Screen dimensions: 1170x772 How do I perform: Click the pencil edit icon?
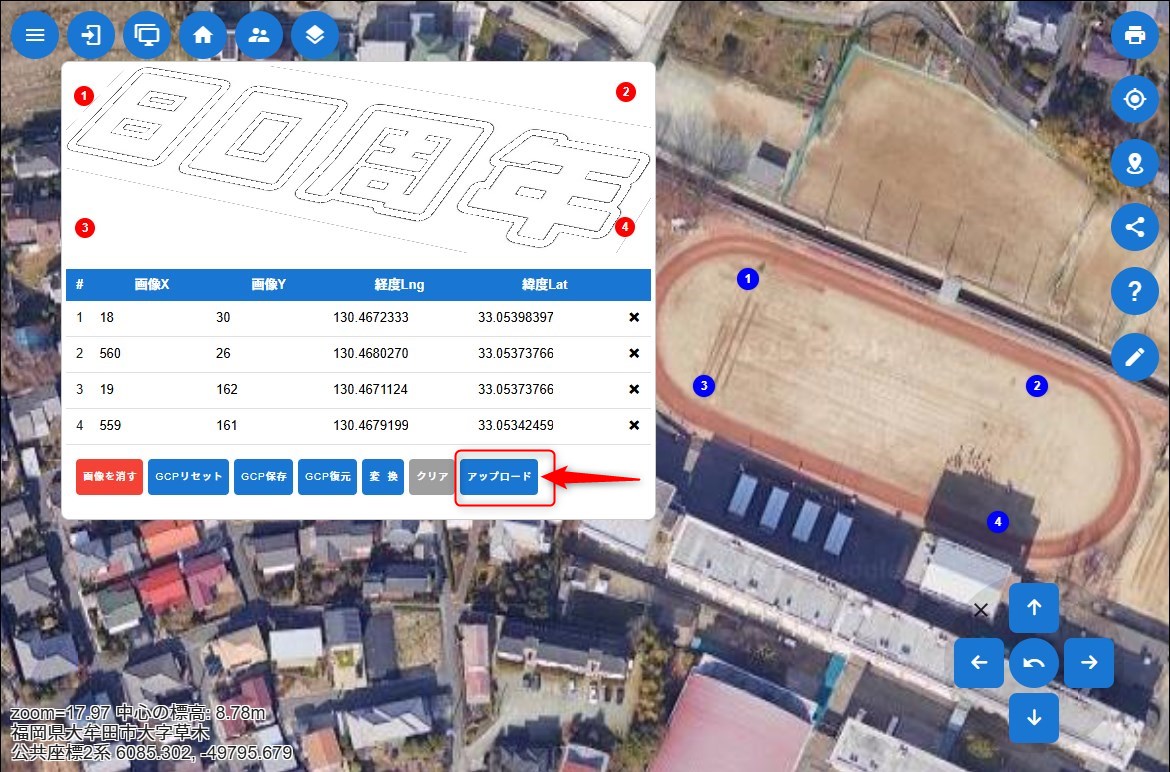click(1134, 357)
